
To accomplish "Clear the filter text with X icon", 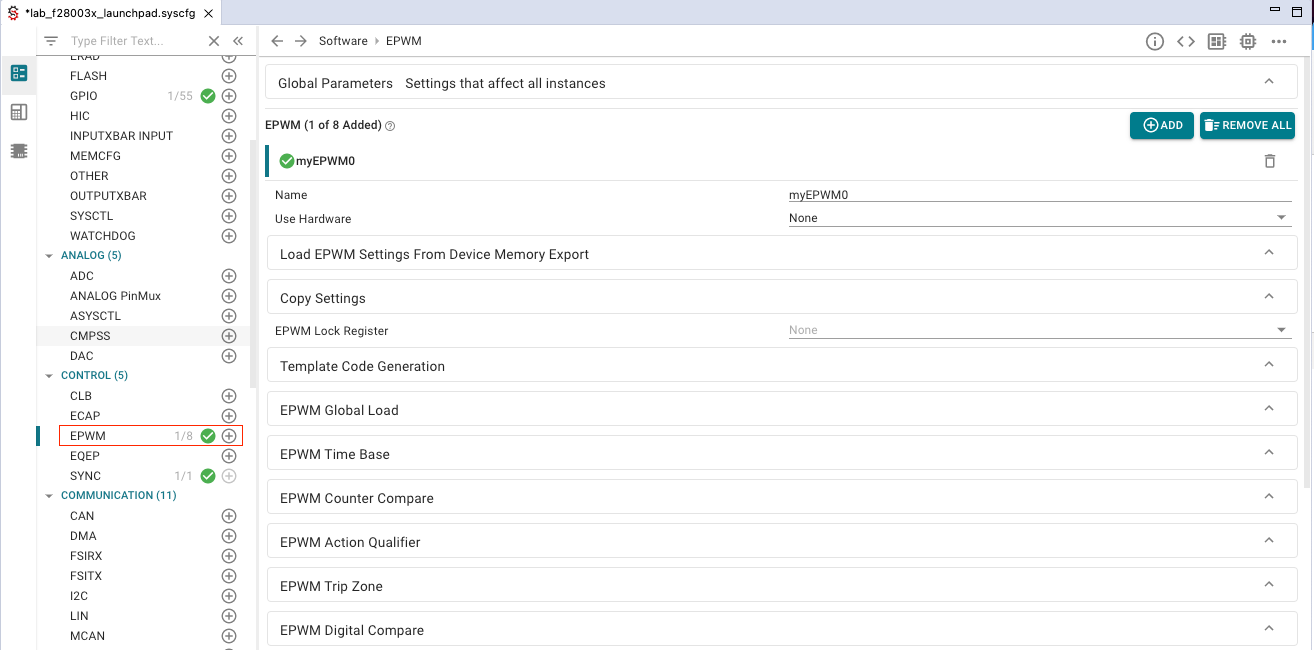I will (213, 41).
